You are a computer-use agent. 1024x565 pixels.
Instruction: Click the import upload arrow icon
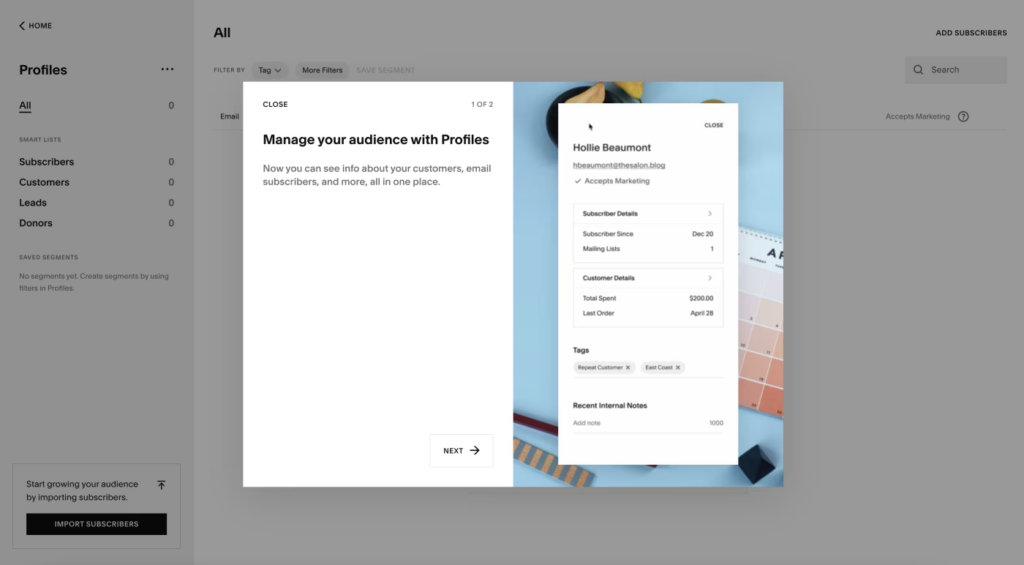(x=161, y=485)
